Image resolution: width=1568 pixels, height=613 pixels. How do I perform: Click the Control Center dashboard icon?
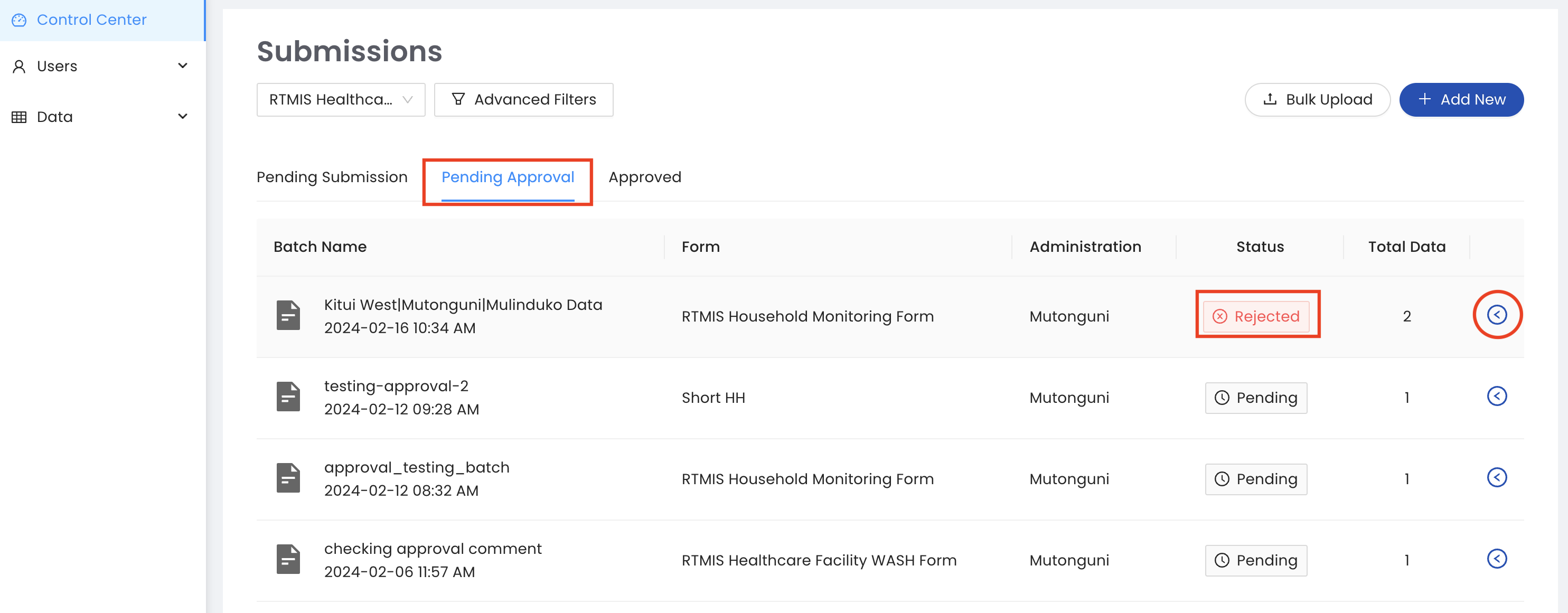(20, 20)
